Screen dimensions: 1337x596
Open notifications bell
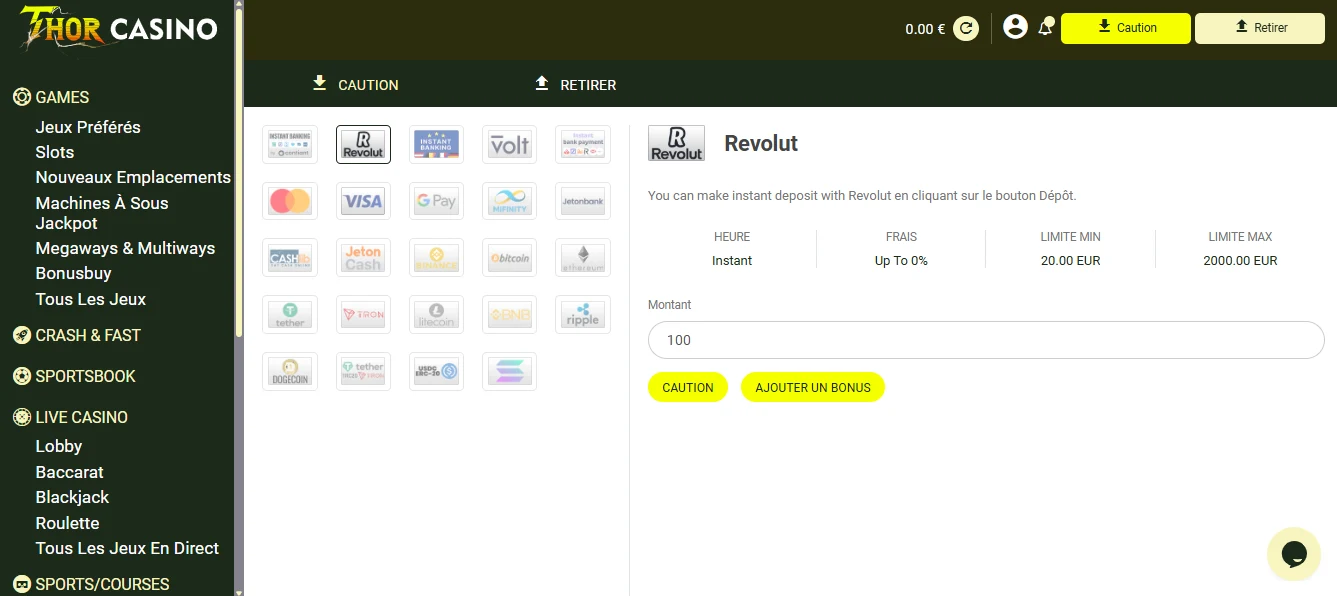[1045, 27]
